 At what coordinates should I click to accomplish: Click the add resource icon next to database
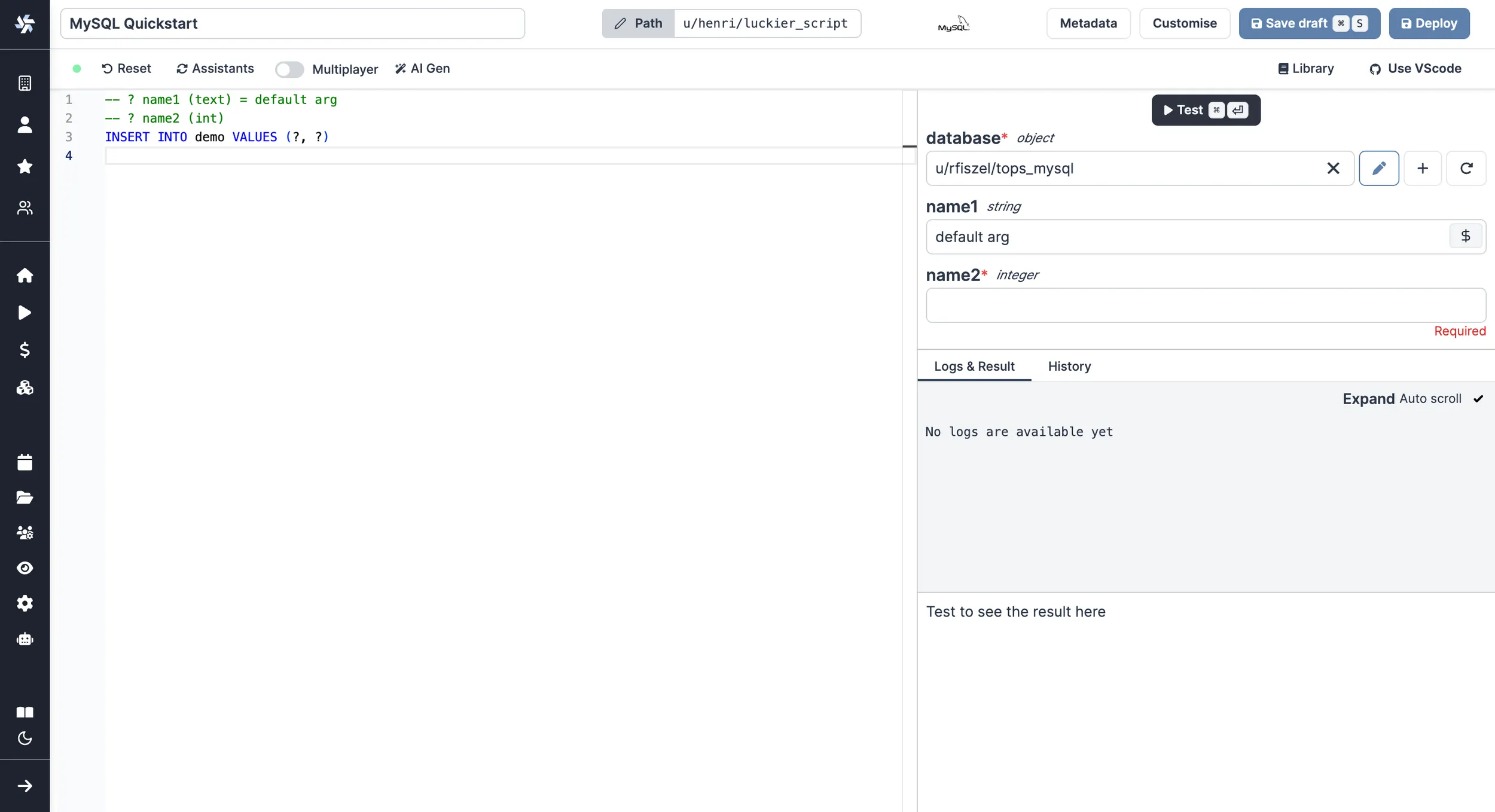click(x=1422, y=168)
